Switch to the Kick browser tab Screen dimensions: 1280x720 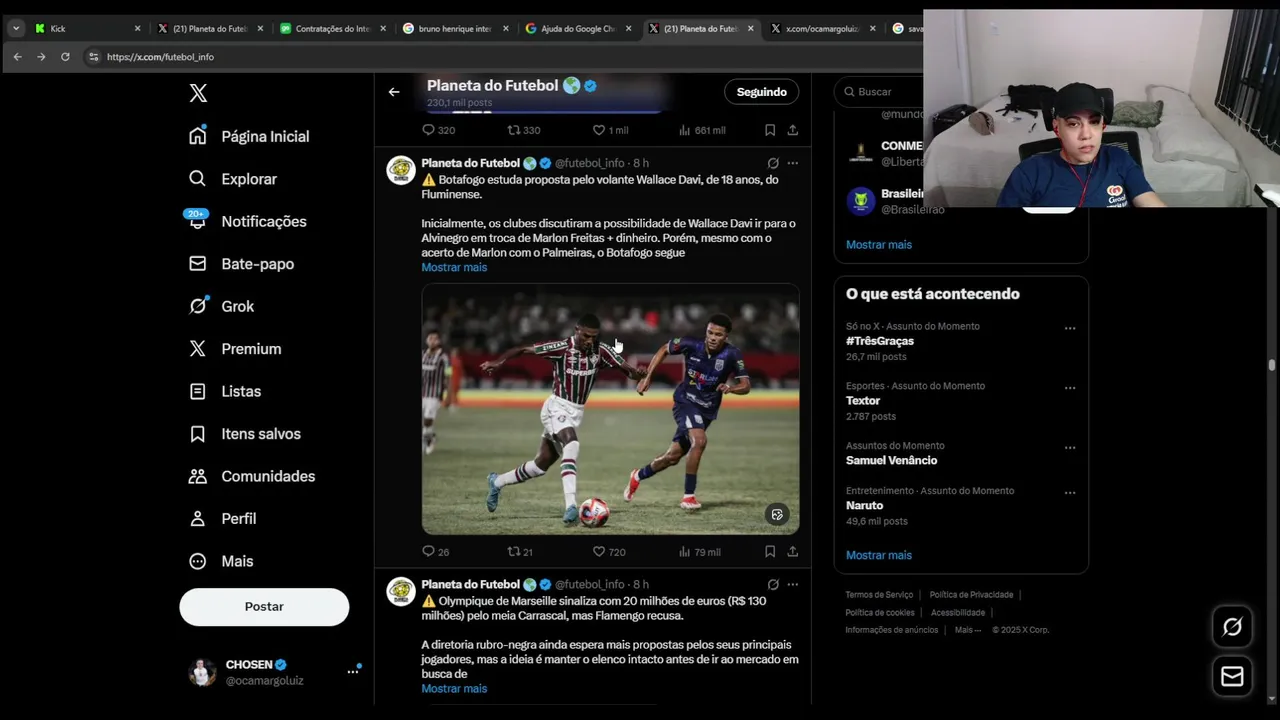pyautogui.click(x=86, y=28)
